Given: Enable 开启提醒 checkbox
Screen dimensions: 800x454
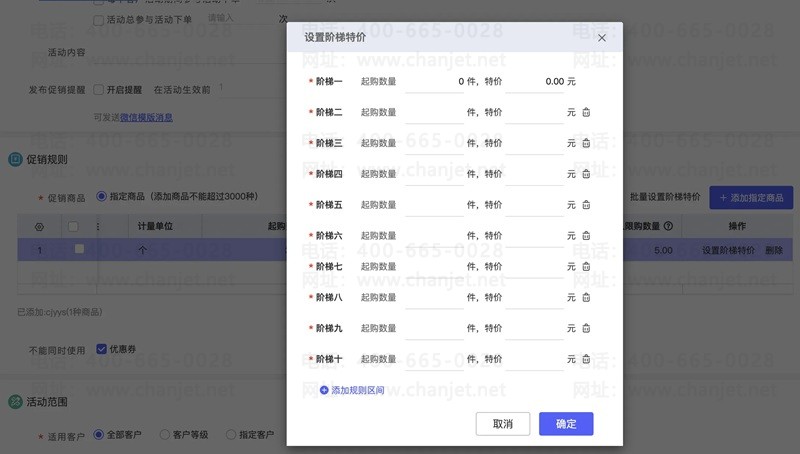Looking at the screenshot, I should point(98,90).
